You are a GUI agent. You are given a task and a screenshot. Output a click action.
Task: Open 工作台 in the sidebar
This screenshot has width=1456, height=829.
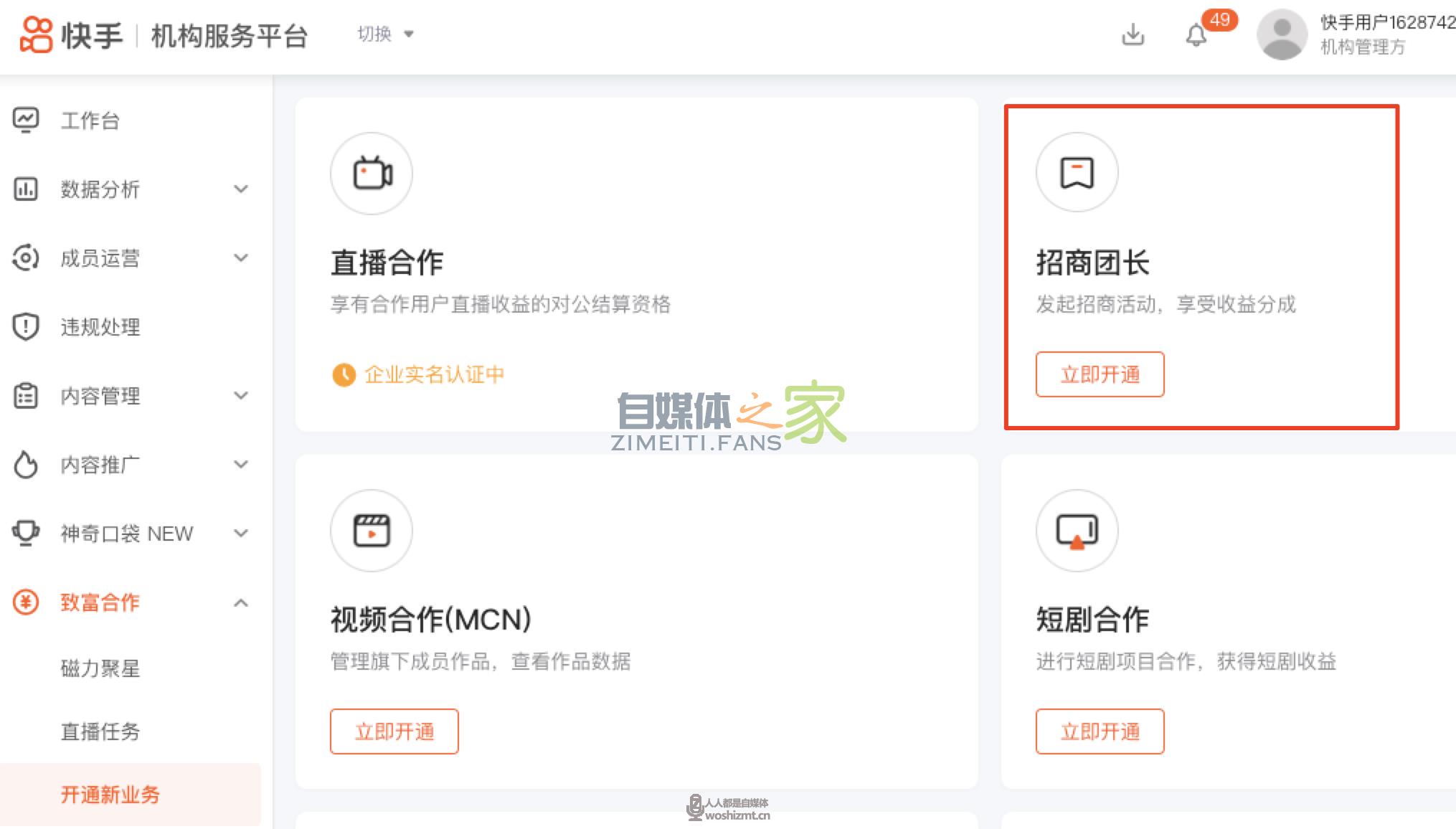(90, 120)
